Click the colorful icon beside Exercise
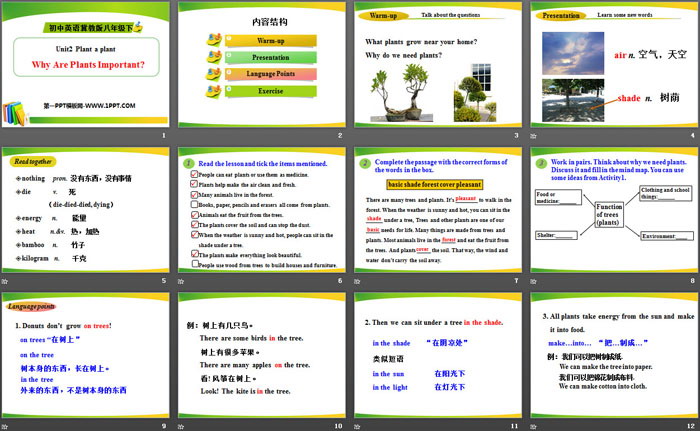Viewport: 700px width, 431px height. coord(214,89)
